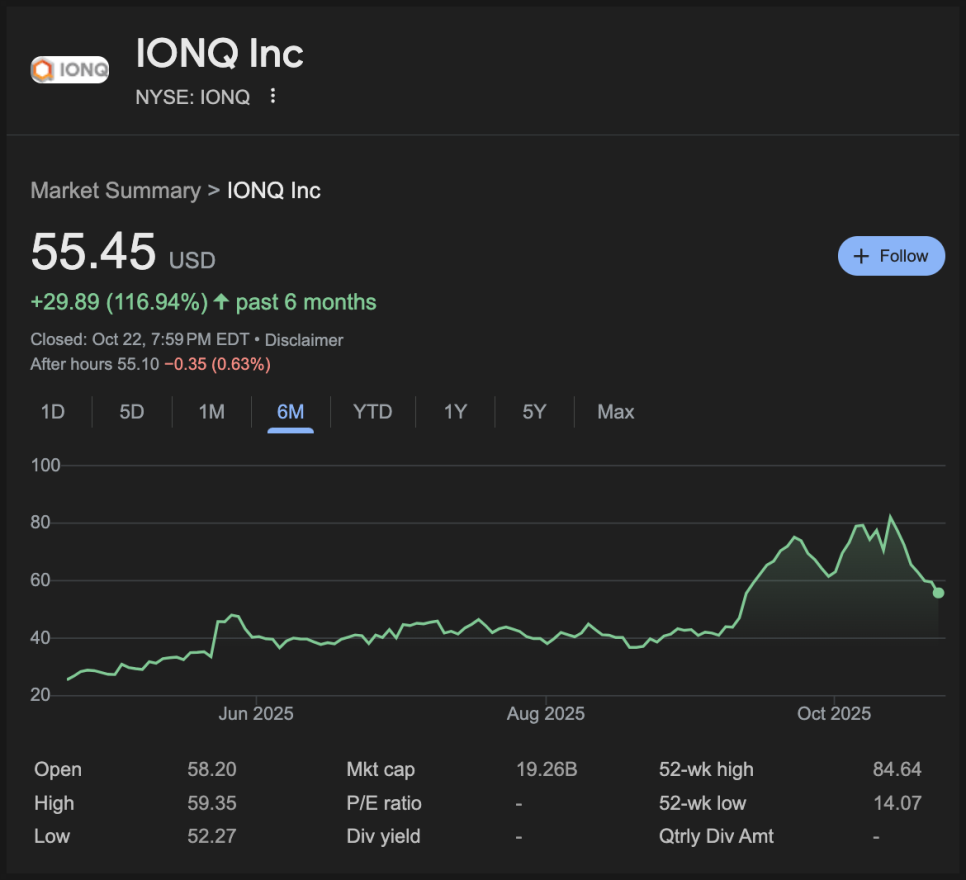Click the green up-arrow change indicator
966x880 pixels.
click(221, 302)
